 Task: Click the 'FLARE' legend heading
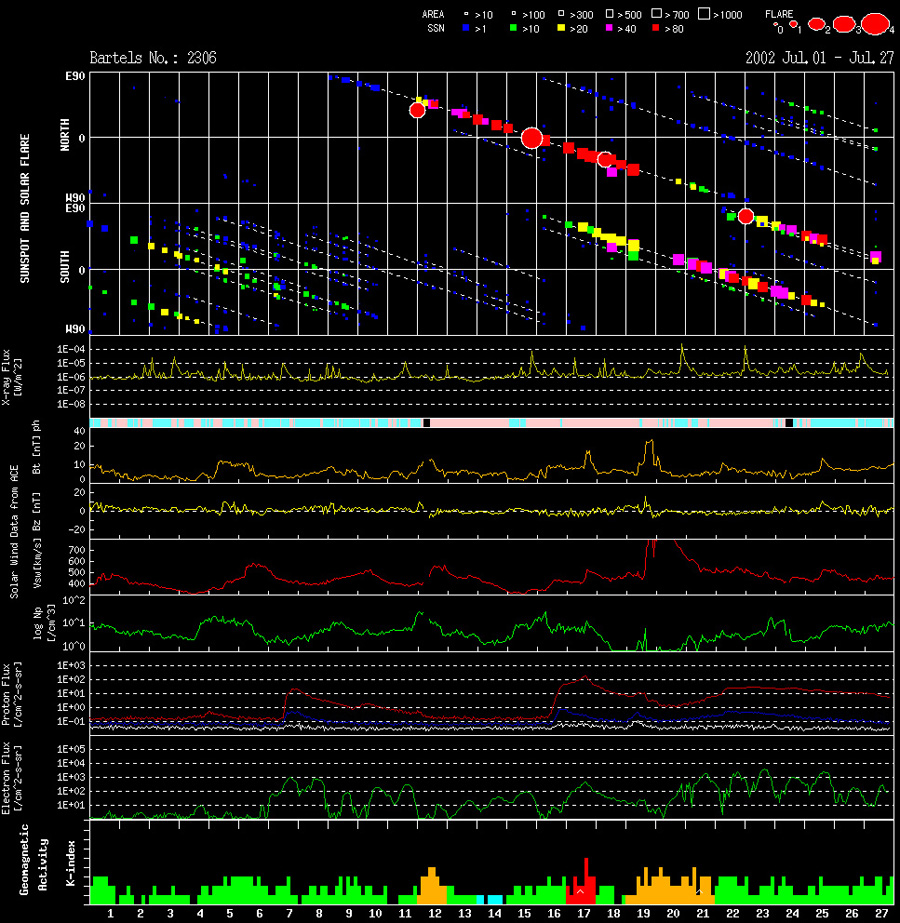779,14
